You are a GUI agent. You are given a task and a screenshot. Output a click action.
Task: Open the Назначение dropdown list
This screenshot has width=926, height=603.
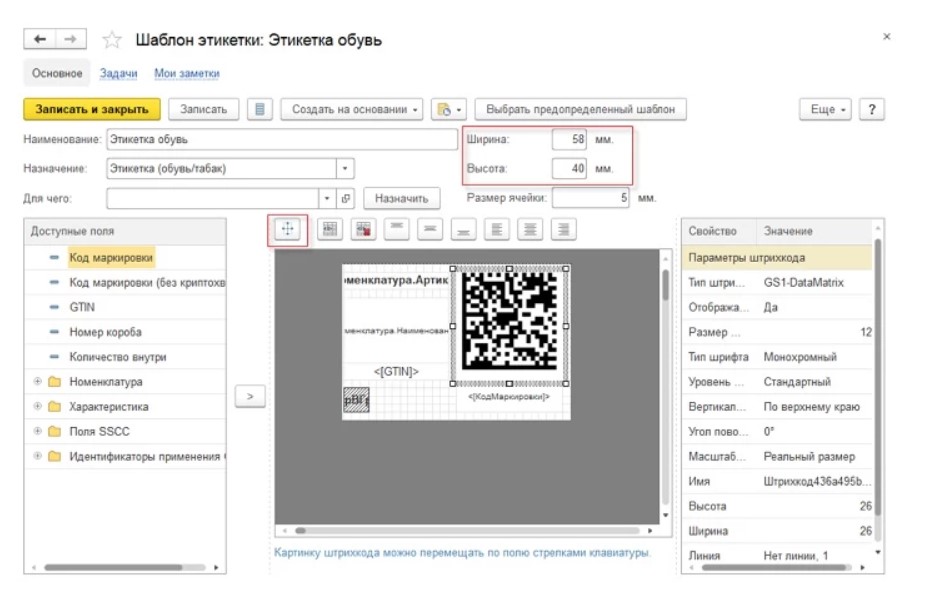pyautogui.click(x=345, y=169)
